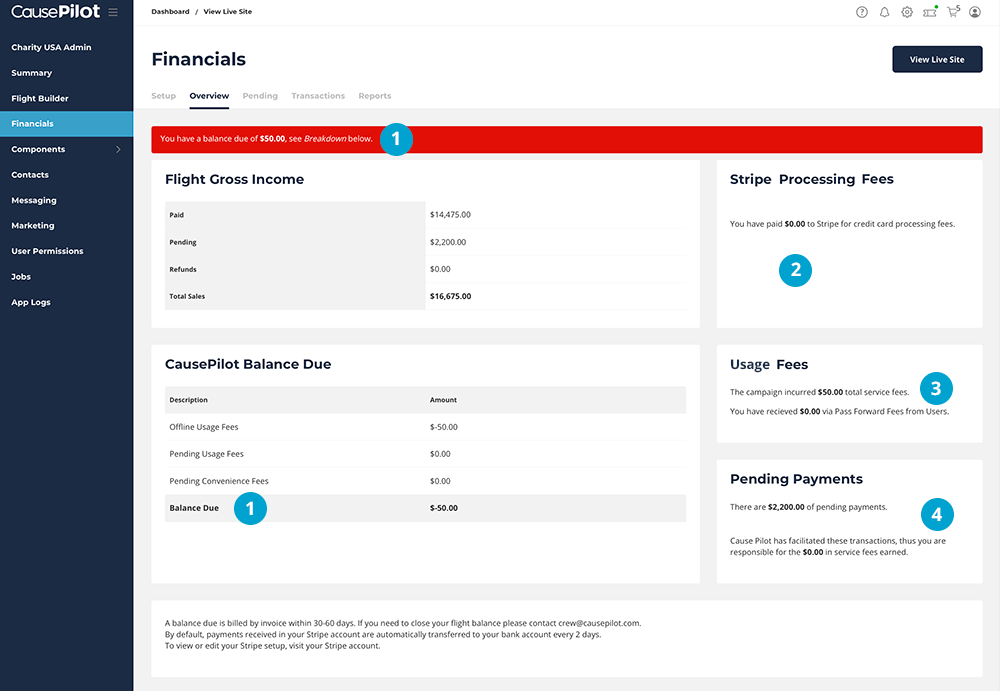Screen dimensions: 1000x691
Task: Open the help question mark icon
Action: (x=862, y=12)
